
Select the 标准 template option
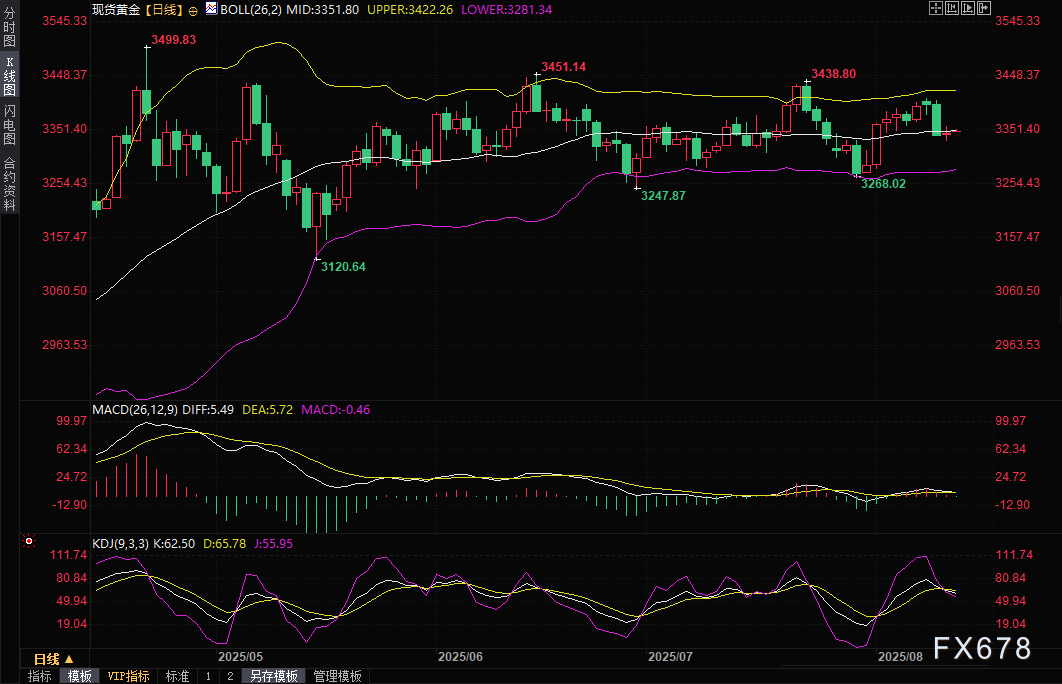(177, 677)
